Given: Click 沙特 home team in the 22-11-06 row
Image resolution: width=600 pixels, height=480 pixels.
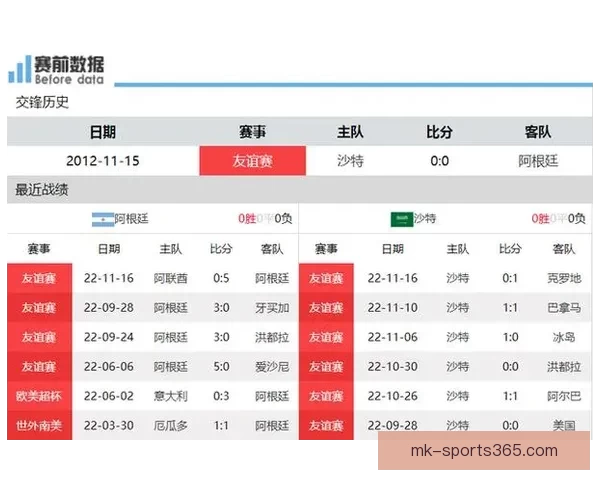Looking at the screenshot, I should pyautogui.click(x=458, y=337).
